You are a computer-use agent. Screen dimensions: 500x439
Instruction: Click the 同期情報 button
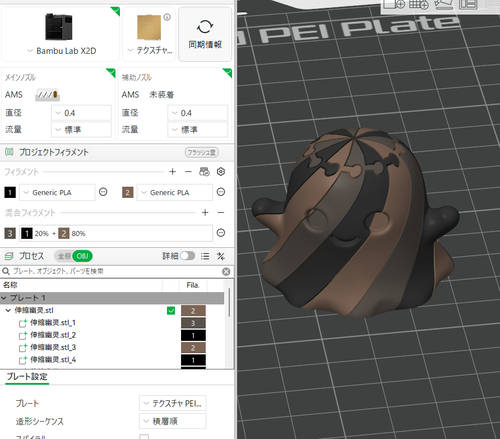pos(205,34)
